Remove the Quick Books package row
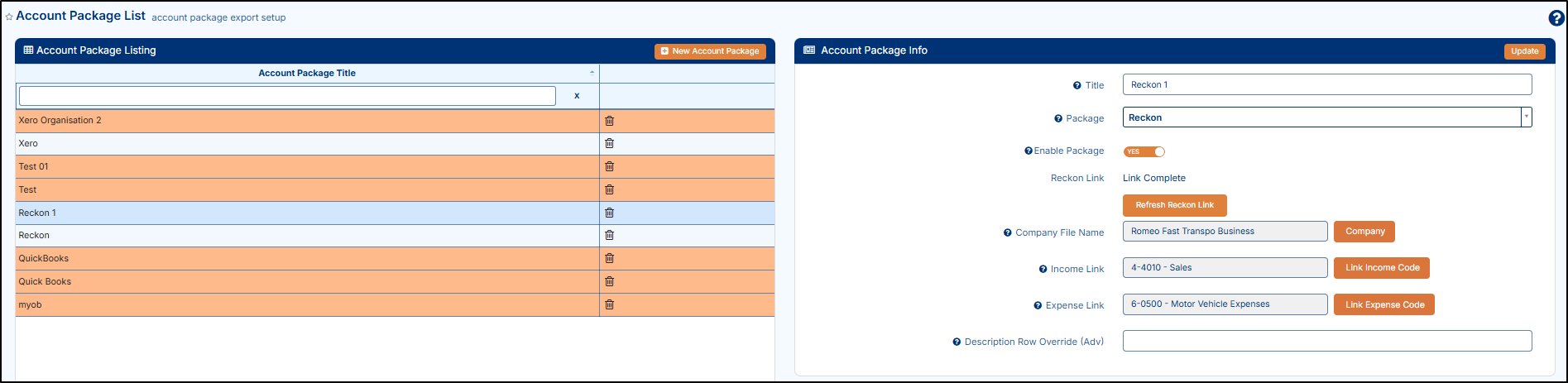Viewport: 1568px width, 383px height. [x=609, y=281]
